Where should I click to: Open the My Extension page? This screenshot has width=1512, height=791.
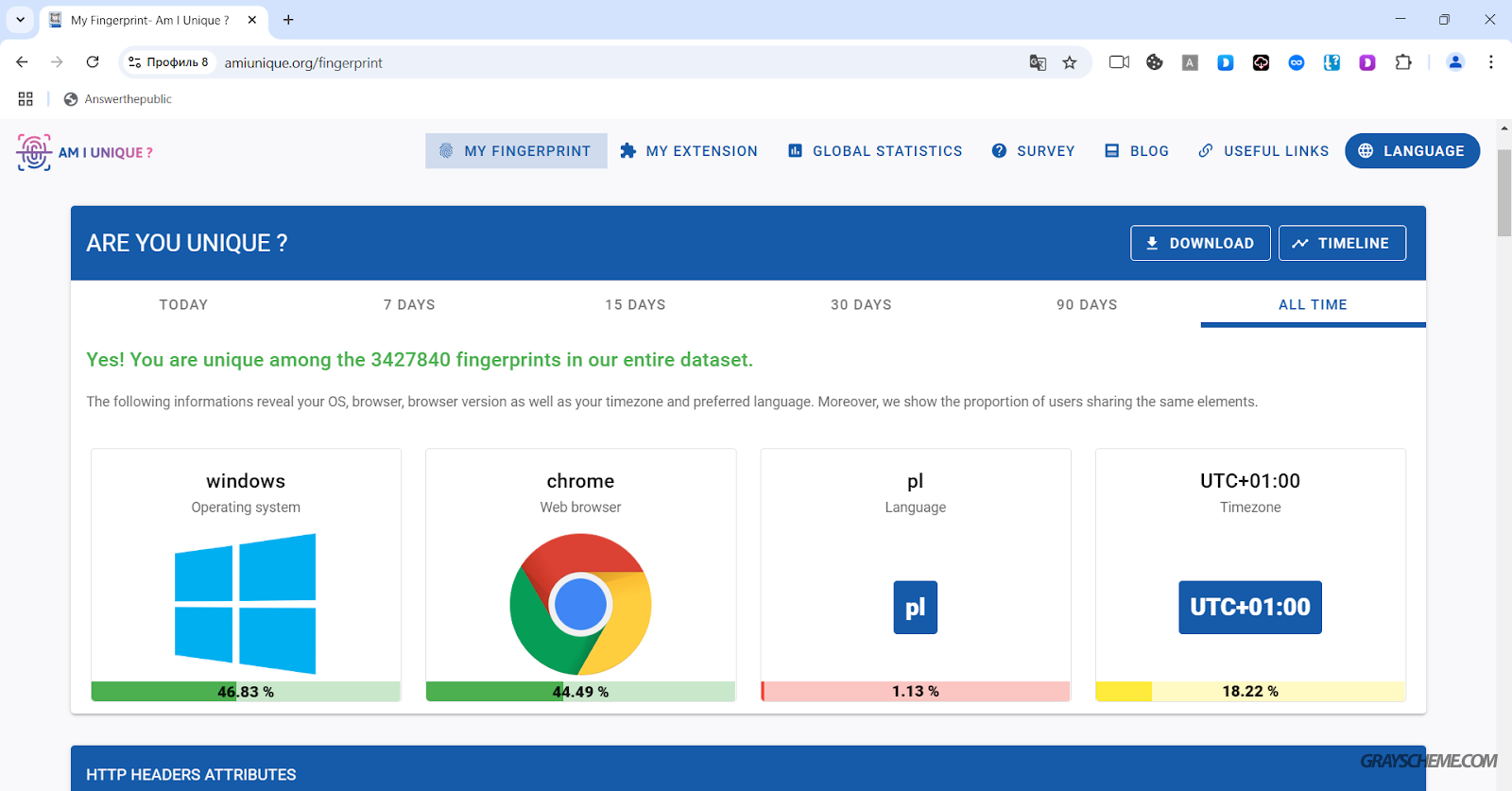(689, 151)
